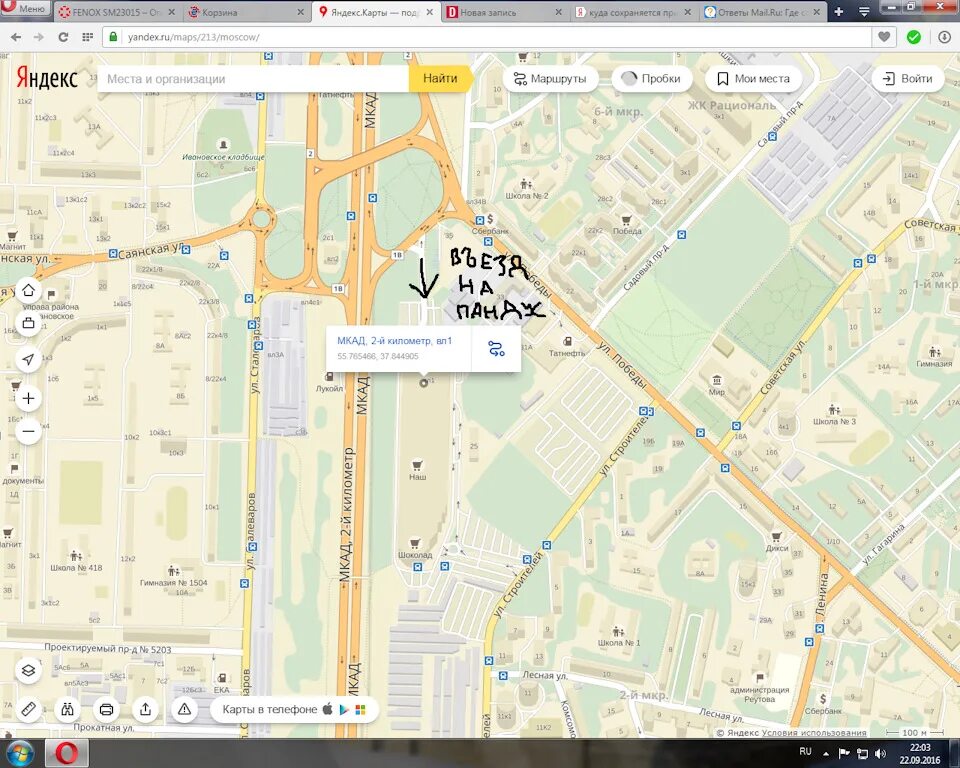Open the Windows store icon
960x768 pixels.
pos(361,709)
